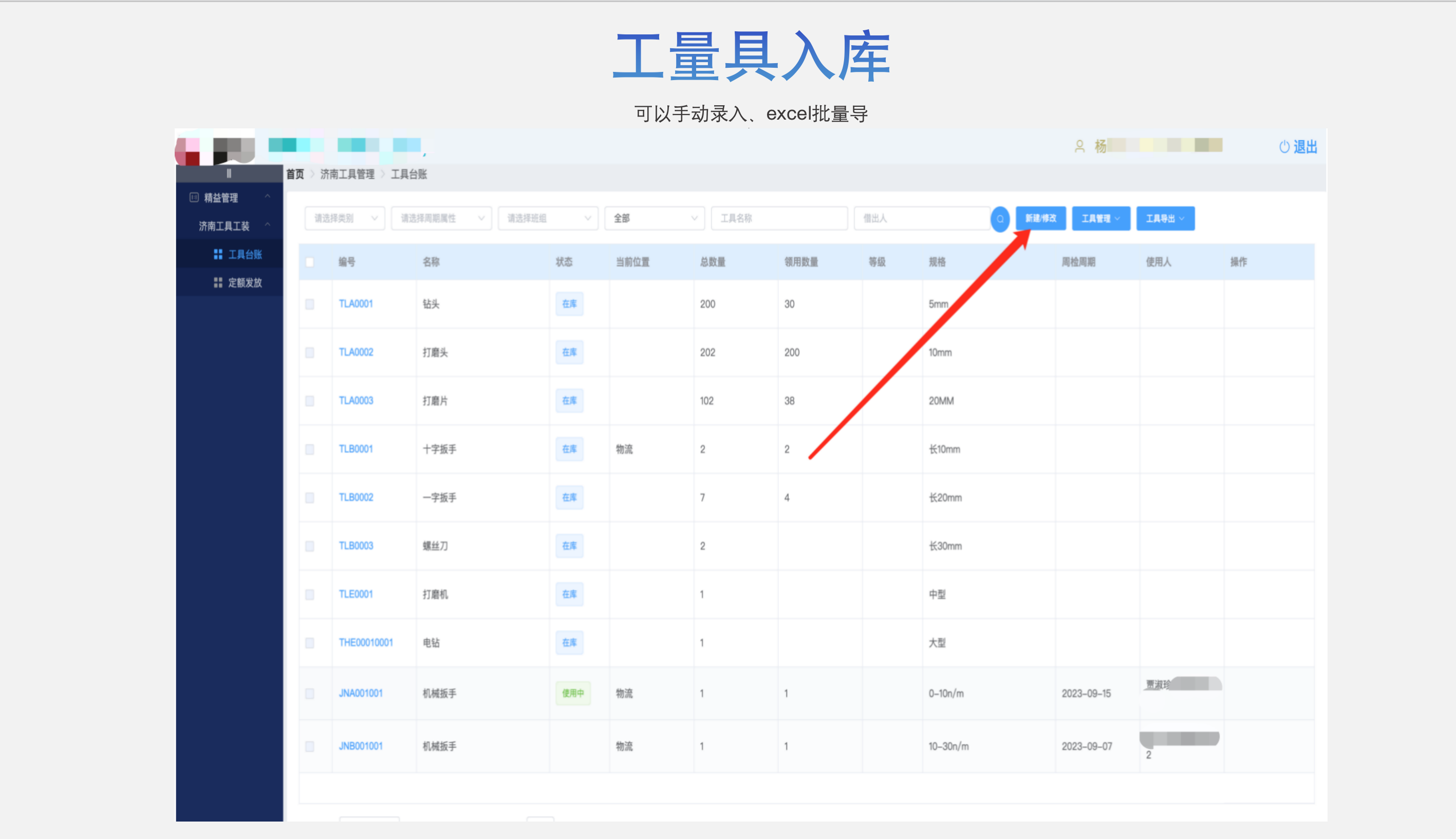The height and width of the screenshot is (839, 1456).
Task: Open tool record TLB0002
Action: 356,498
